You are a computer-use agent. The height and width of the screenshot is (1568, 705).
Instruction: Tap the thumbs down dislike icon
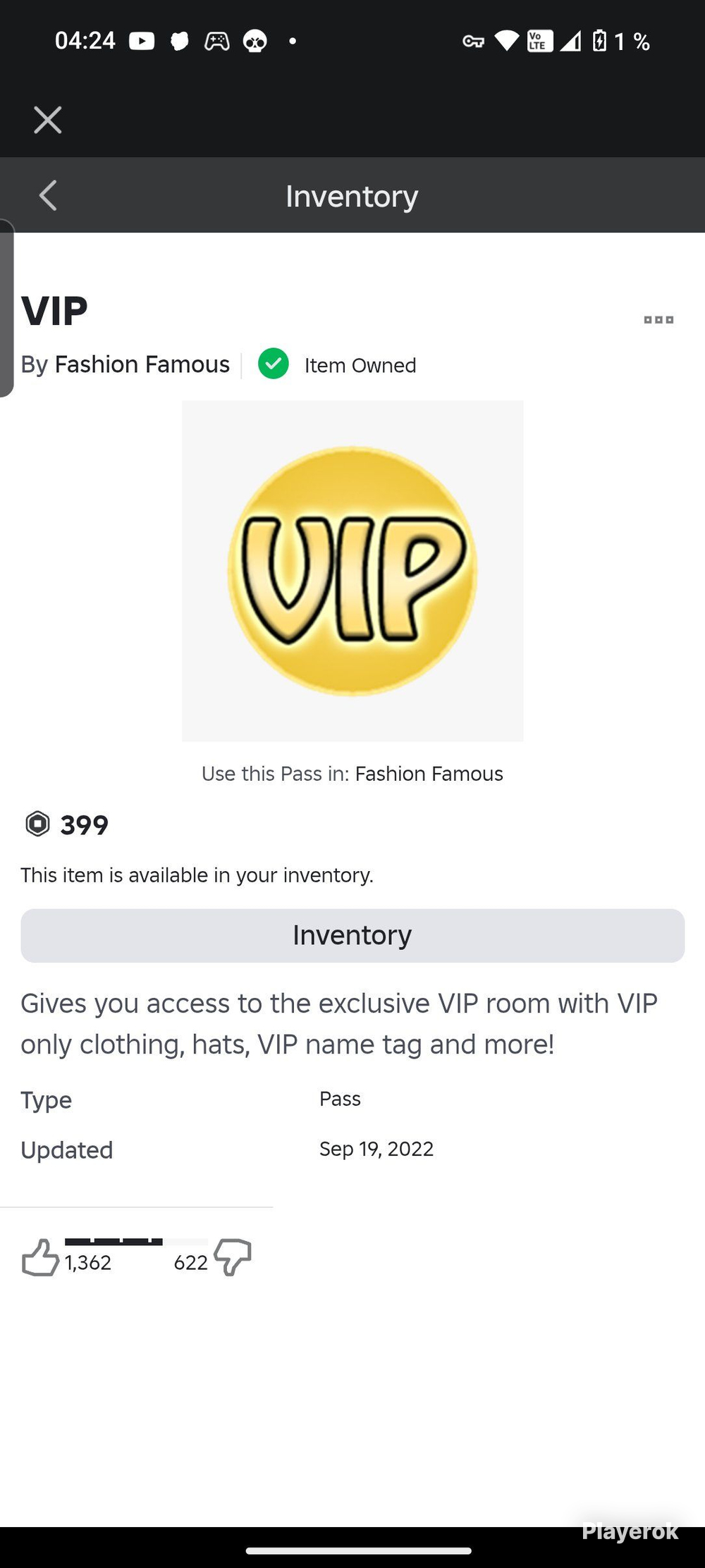233,1258
